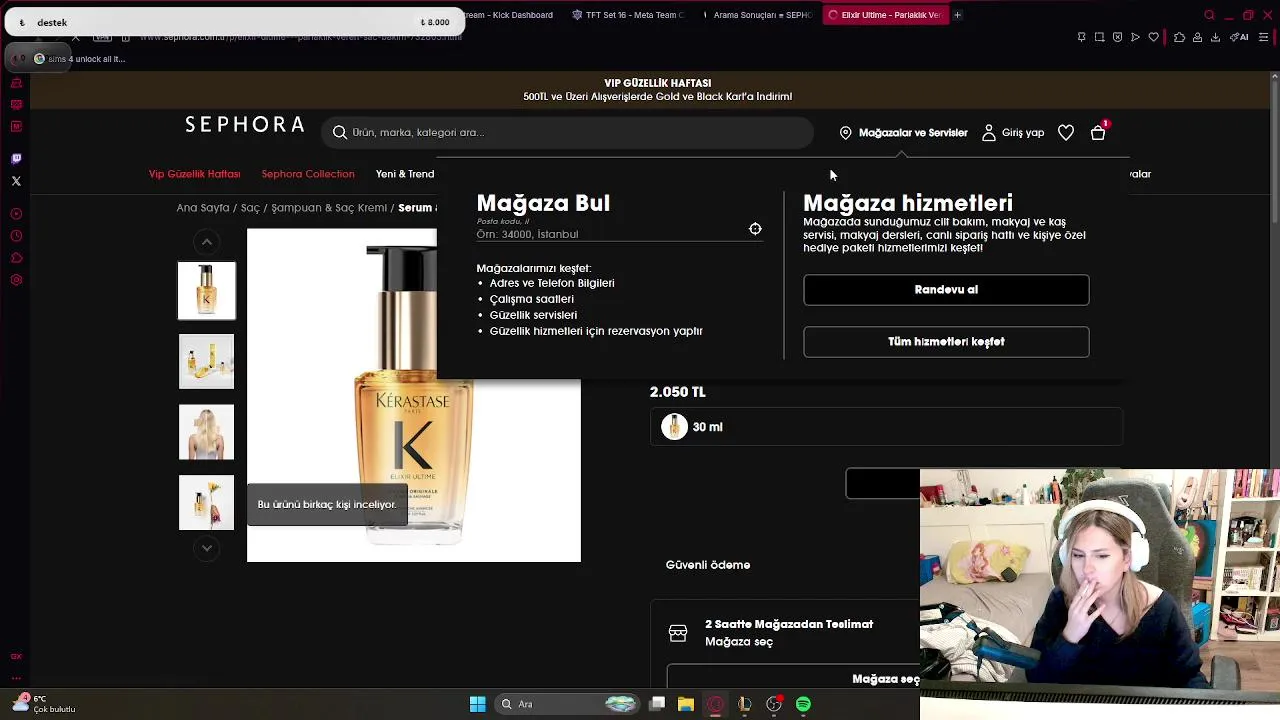Click the location pin icon beside Mağazalar ve Servisler

click(845, 132)
